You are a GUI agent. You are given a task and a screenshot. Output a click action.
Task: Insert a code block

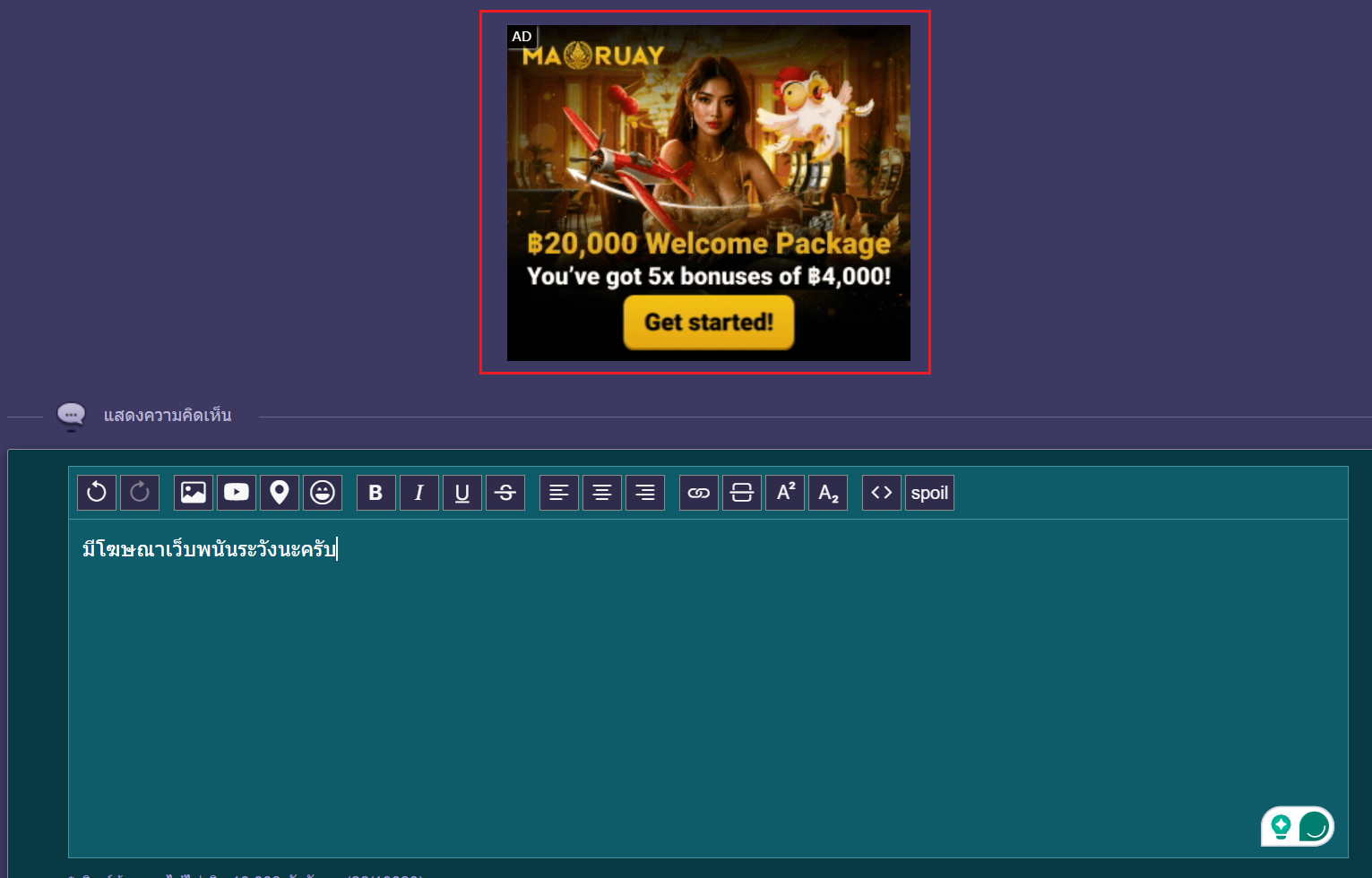coord(882,493)
